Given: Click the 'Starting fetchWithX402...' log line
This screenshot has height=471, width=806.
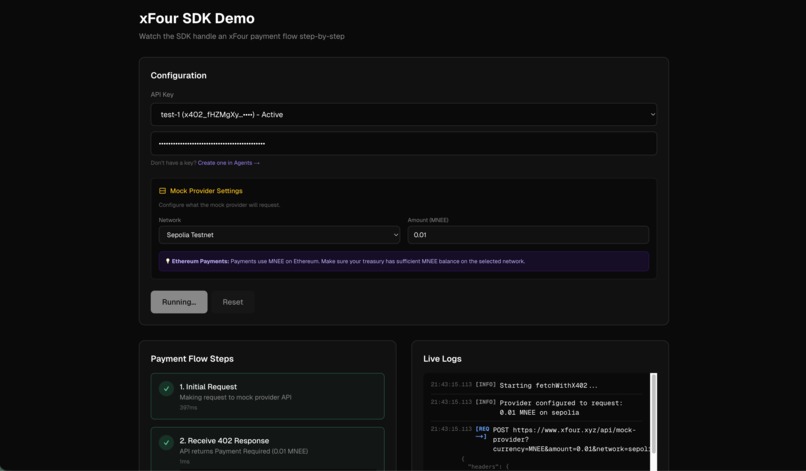Looking at the screenshot, I should [x=548, y=385].
